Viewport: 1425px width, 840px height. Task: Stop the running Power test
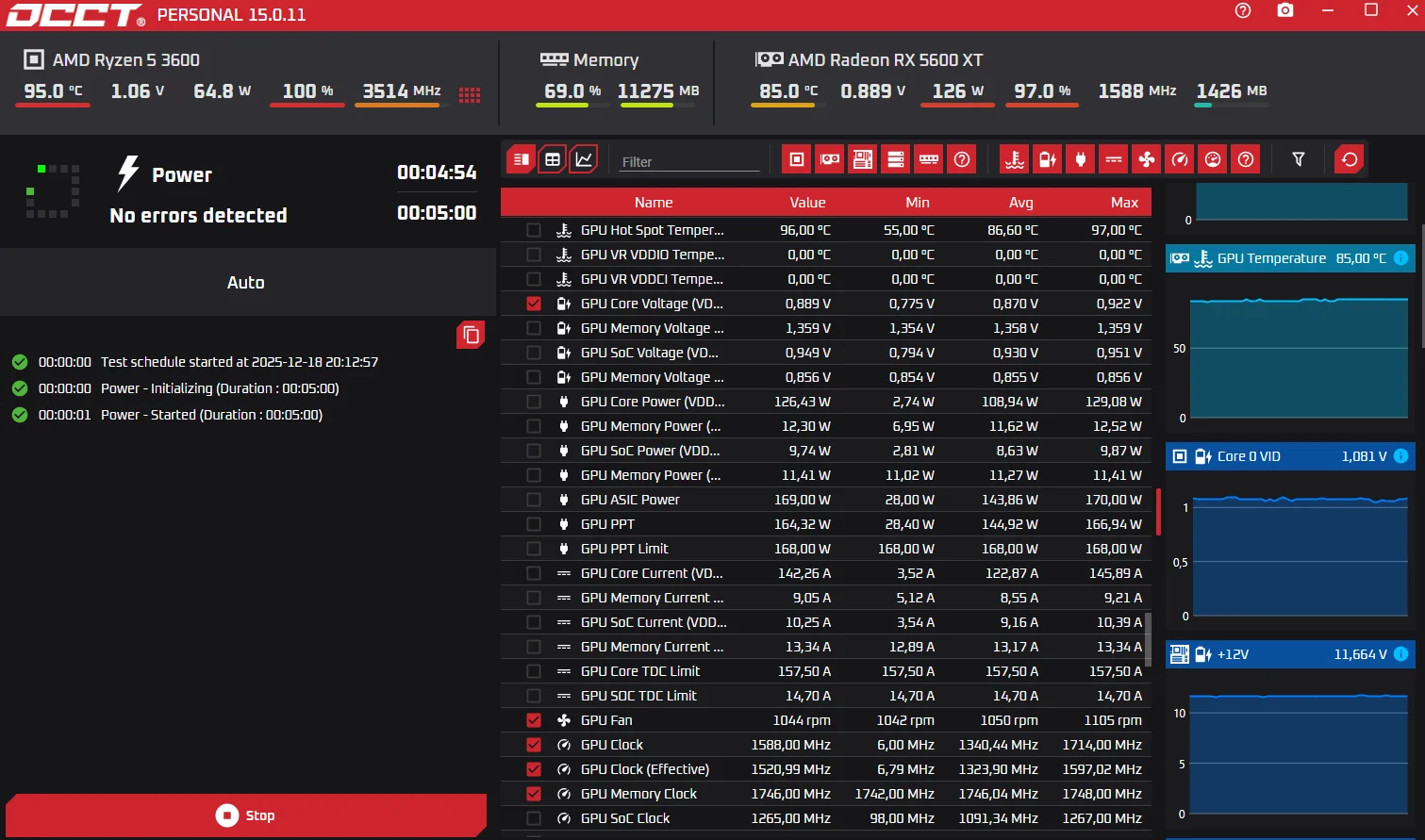246,815
